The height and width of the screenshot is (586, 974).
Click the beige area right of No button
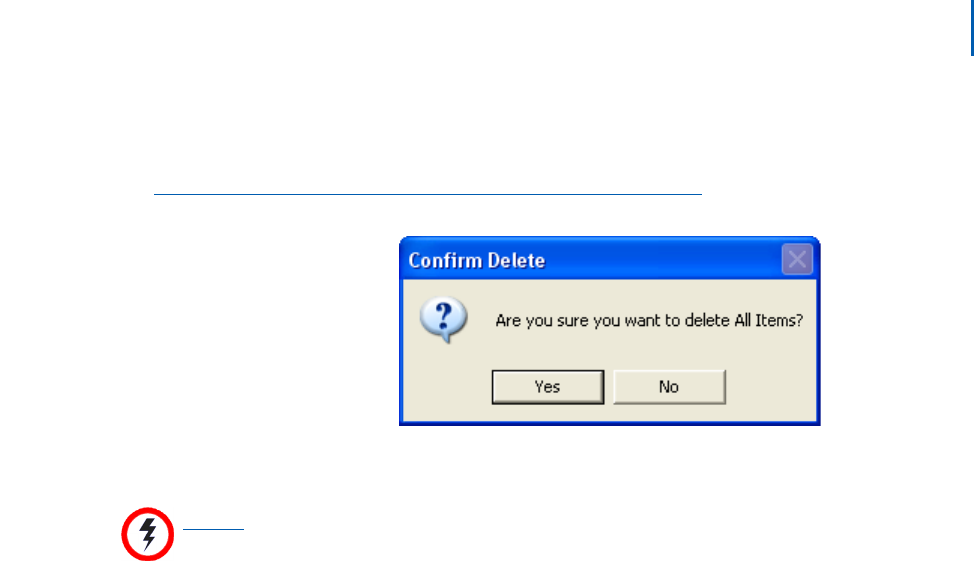click(770, 387)
